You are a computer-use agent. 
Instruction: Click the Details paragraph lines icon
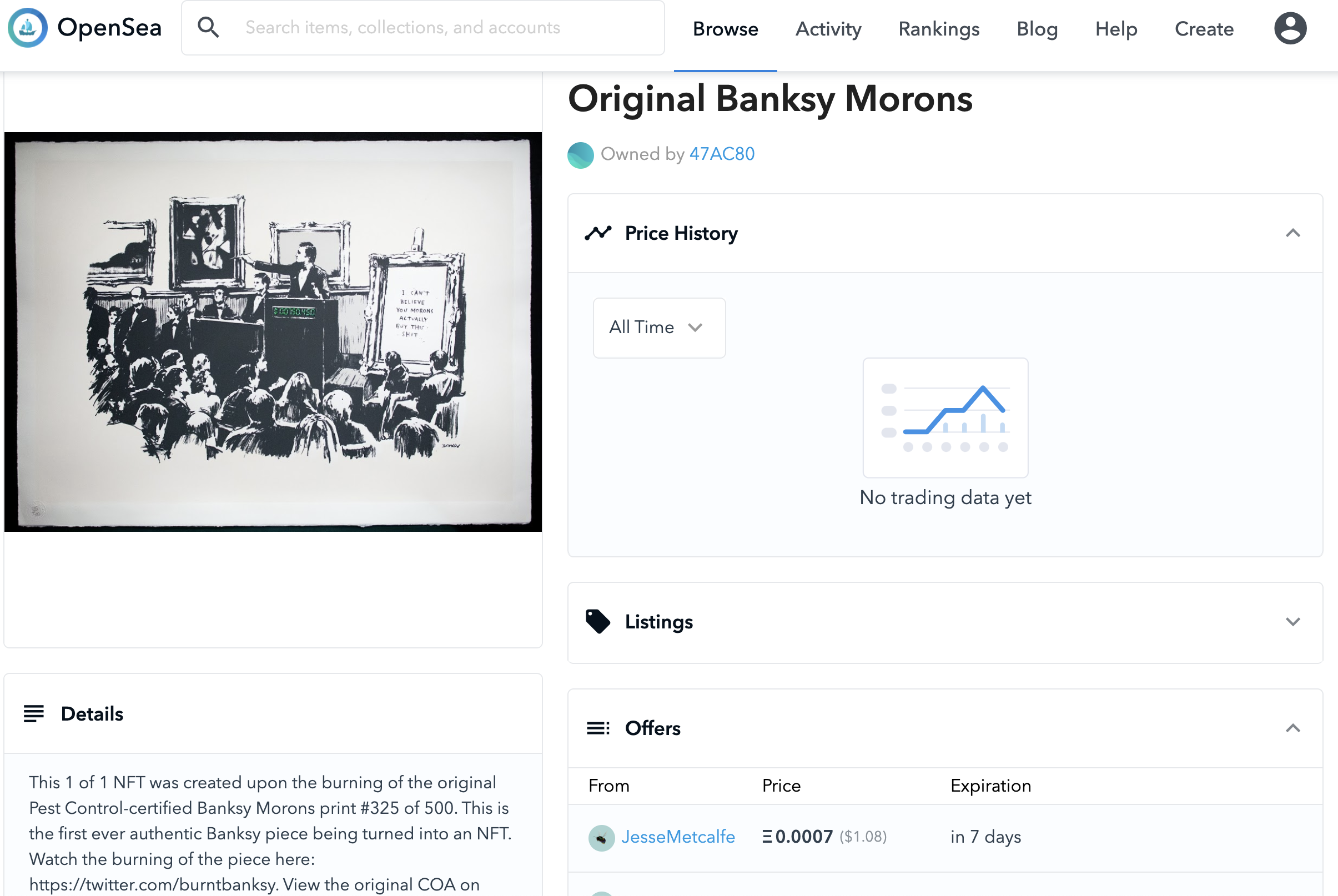point(34,714)
